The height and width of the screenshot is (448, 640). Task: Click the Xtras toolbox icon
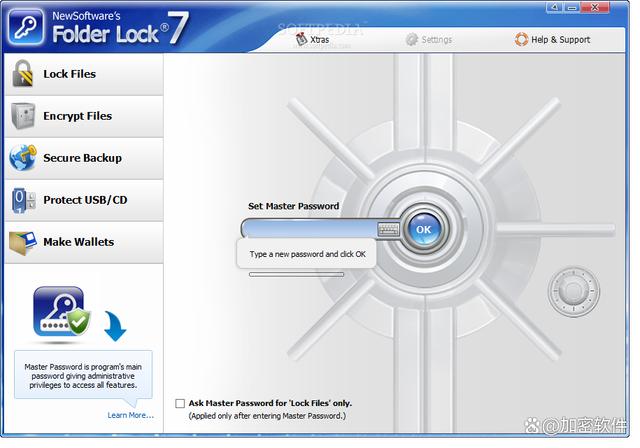pos(301,39)
